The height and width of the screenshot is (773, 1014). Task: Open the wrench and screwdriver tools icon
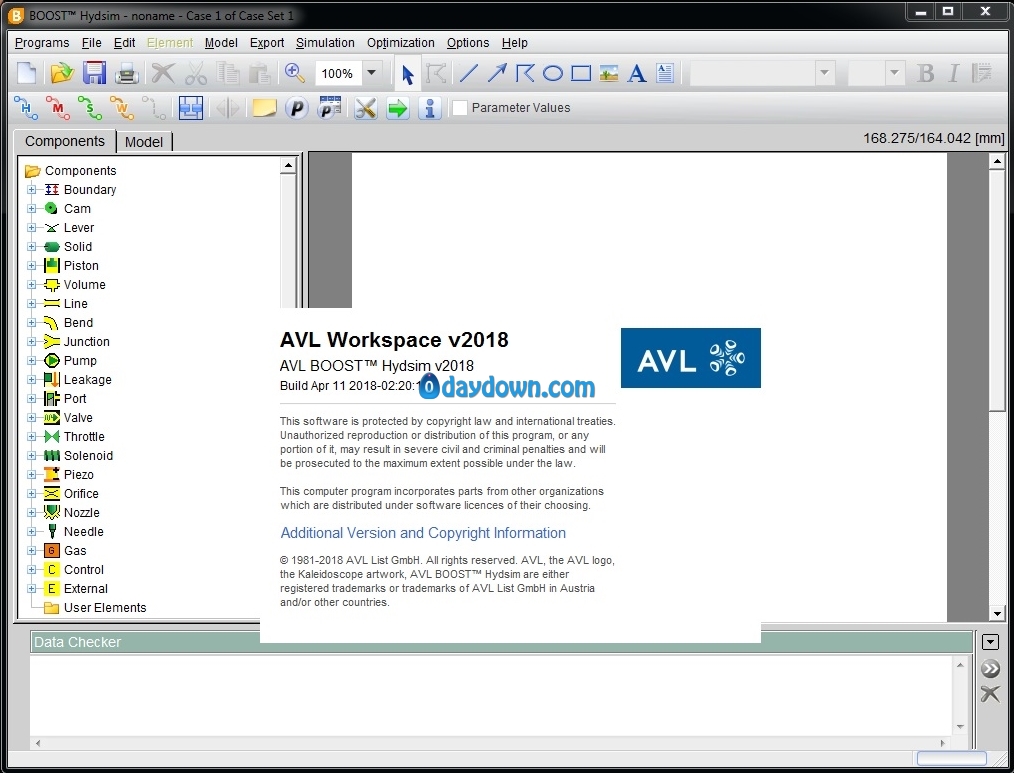pyautogui.click(x=365, y=108)
